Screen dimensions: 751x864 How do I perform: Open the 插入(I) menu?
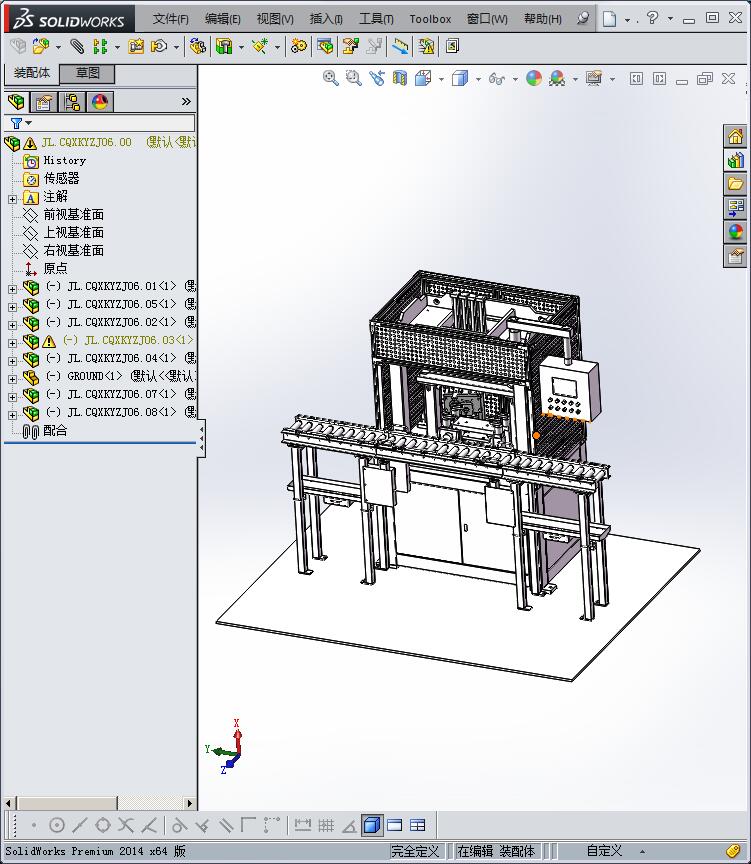pos(326,19)
